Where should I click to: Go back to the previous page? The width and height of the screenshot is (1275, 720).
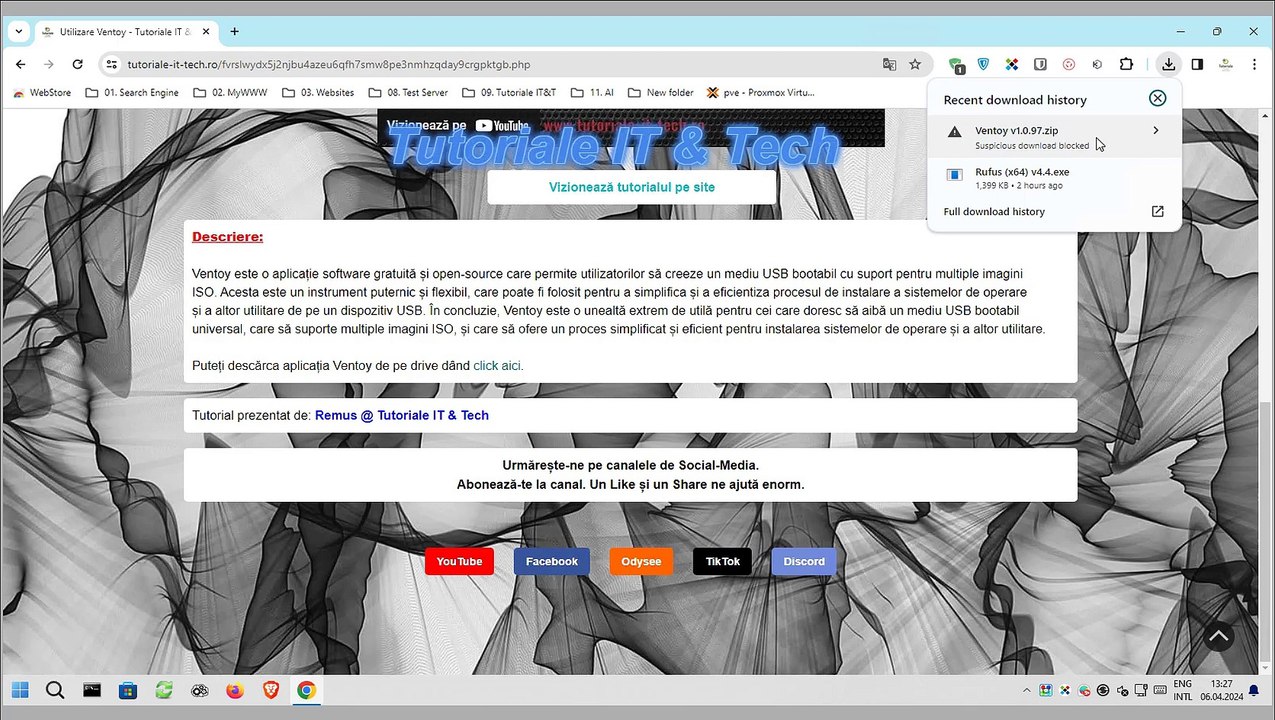click(20, 64)
